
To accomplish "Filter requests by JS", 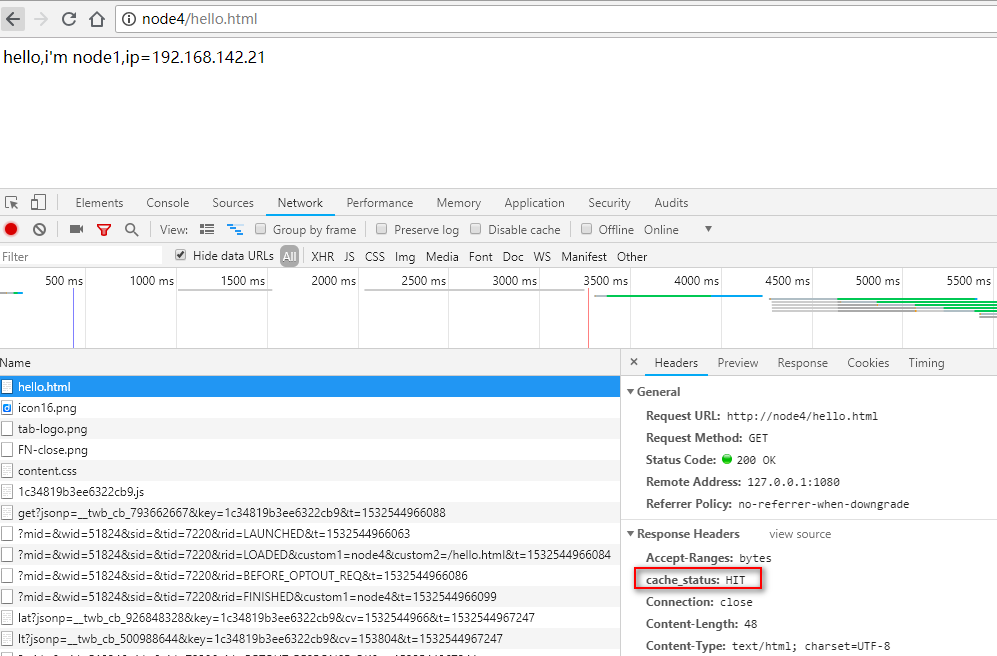I will 349,256.
